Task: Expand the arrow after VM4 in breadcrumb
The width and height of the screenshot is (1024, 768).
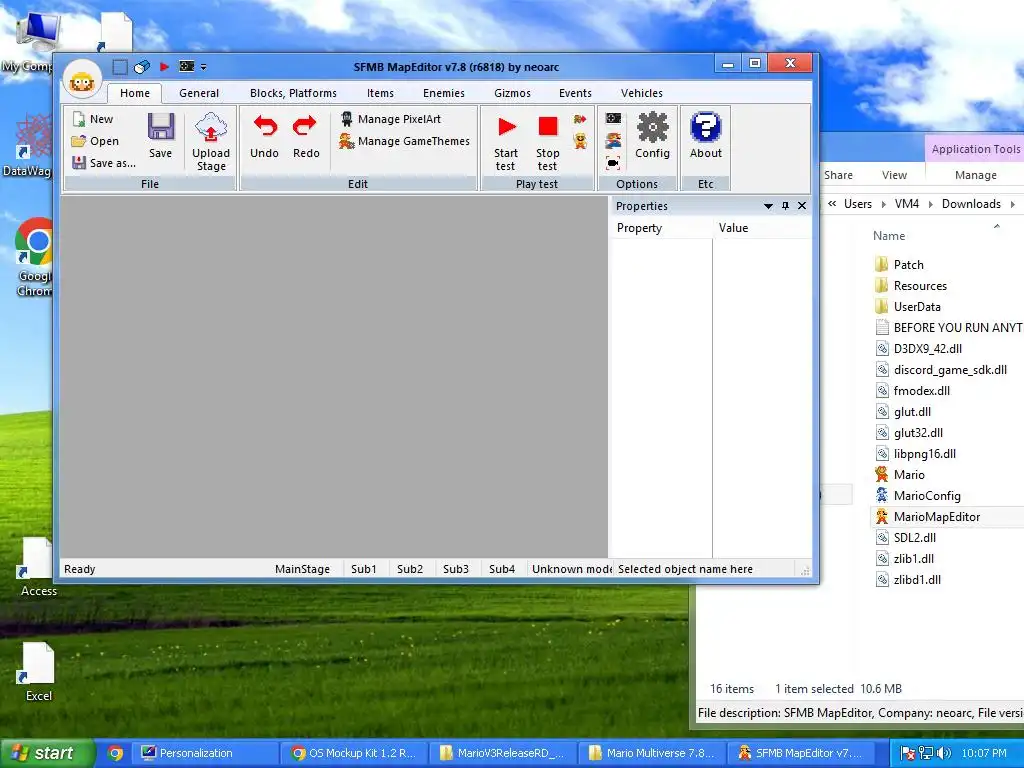Action: coord(931,204)
